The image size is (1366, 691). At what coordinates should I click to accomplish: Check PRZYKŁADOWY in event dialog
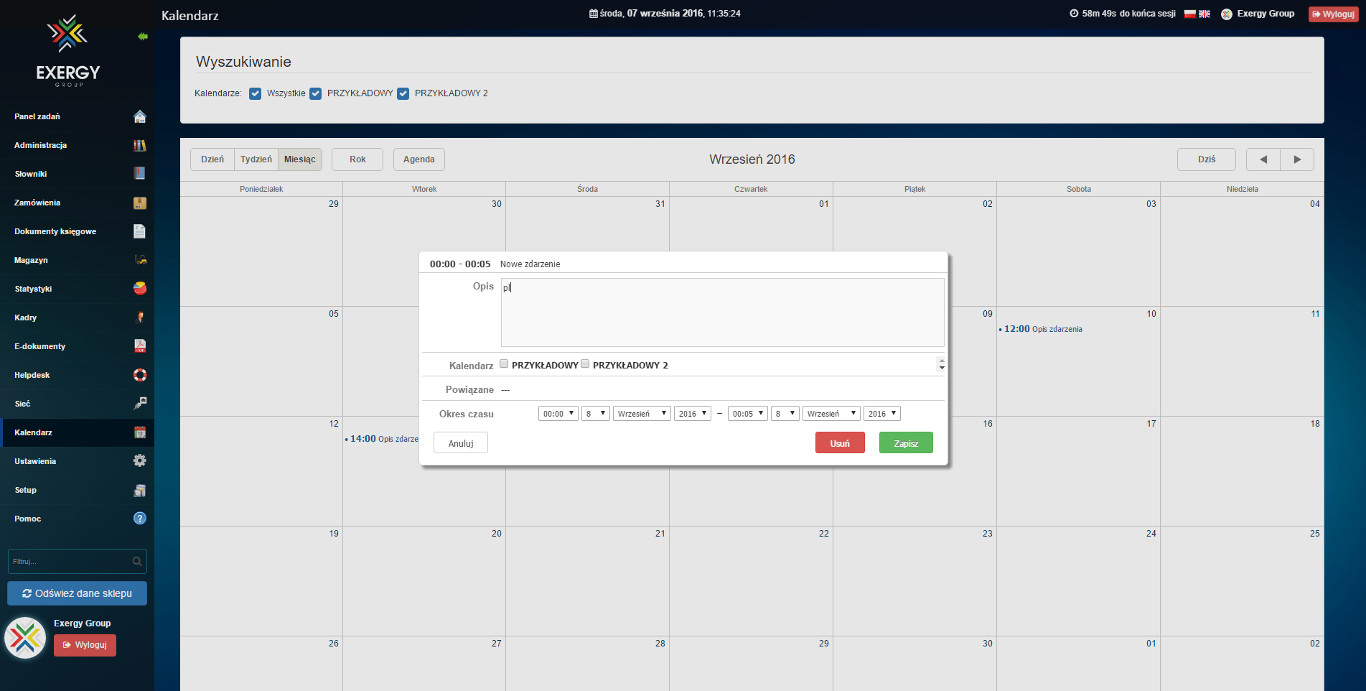coord(504,364)
